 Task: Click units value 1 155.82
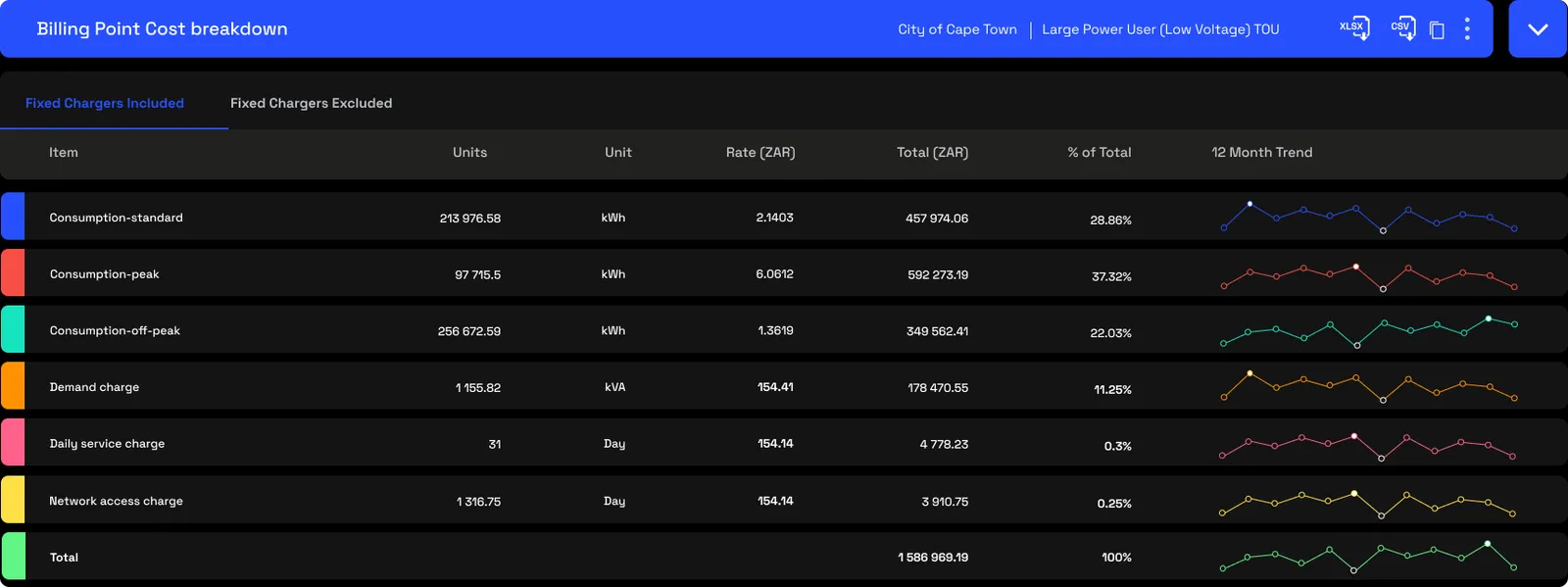coord(478,388)
